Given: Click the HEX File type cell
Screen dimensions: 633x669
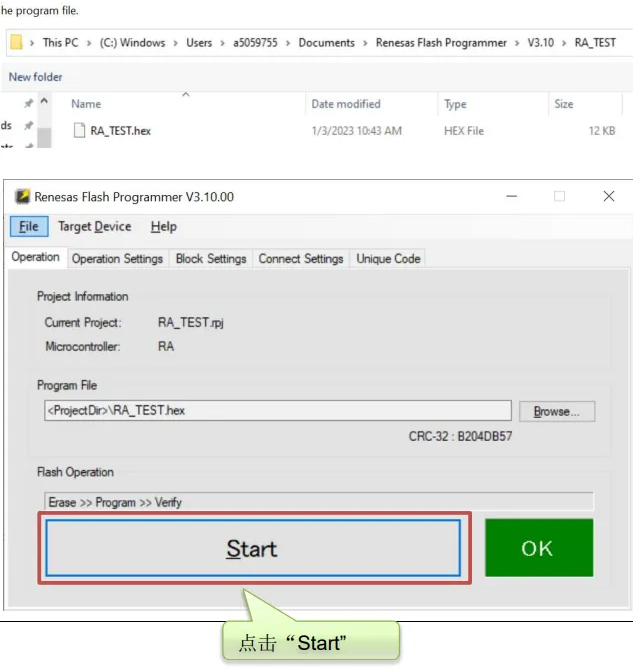Looking at the screenshot, I should 464,131.
